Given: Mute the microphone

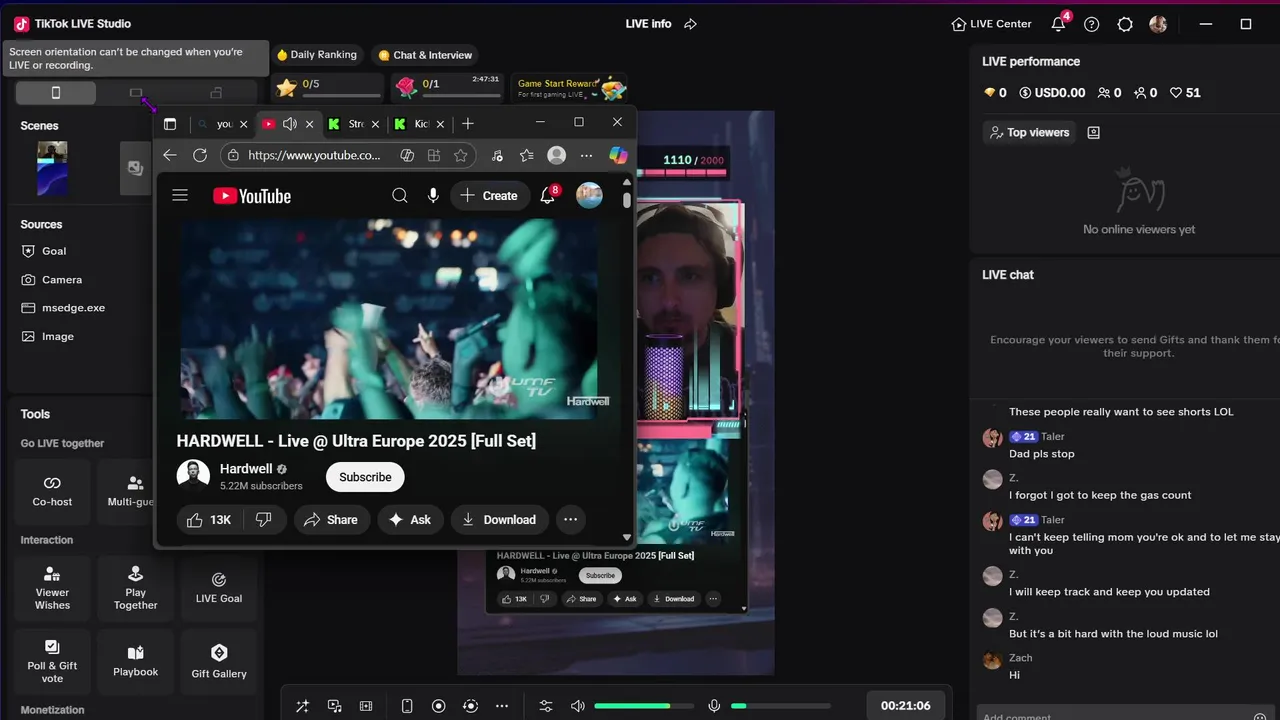Looking at the screenshot, I should point(714,706).
